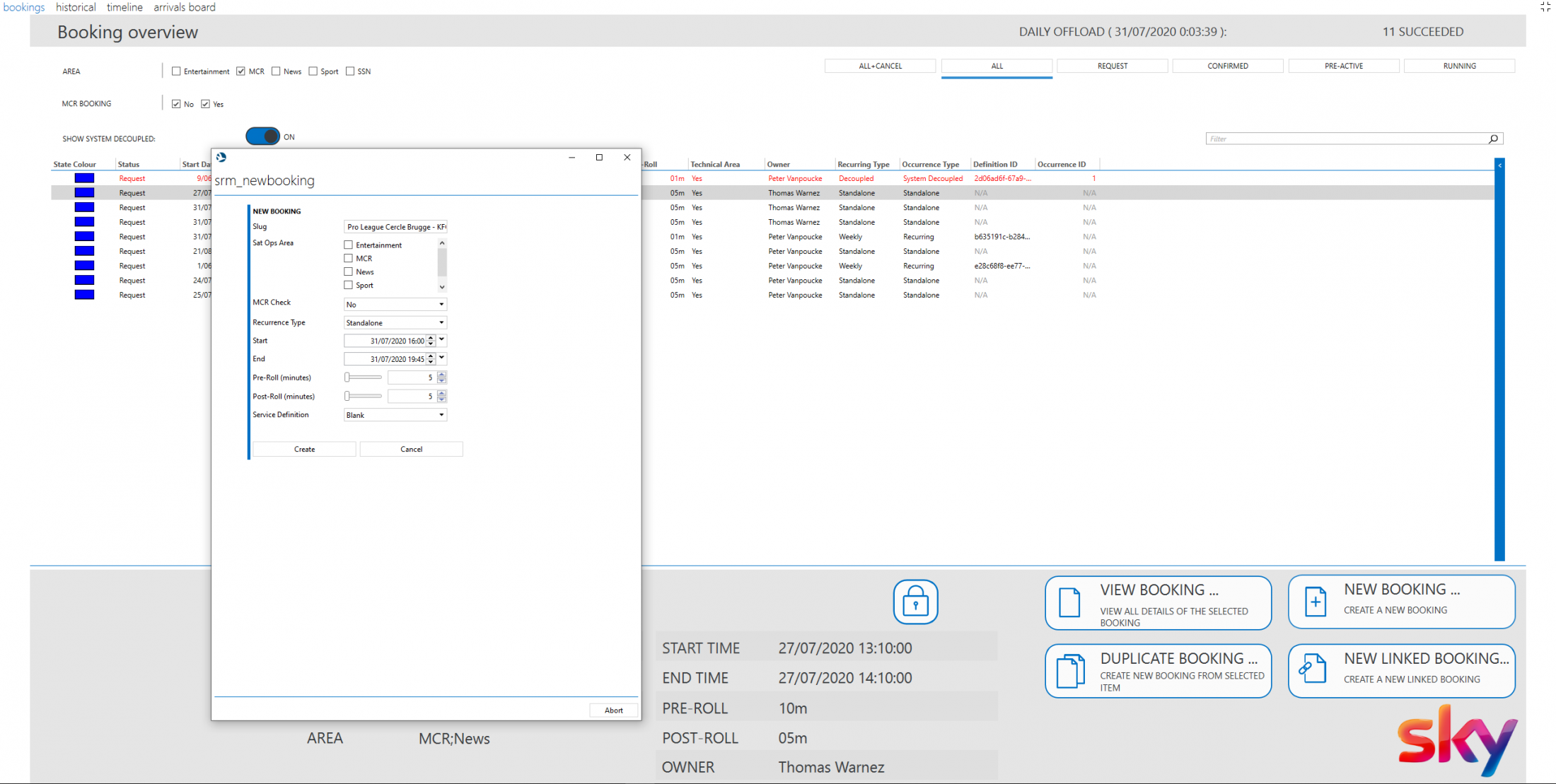Sort by the Owner column header
Screen dimensions: 1556x784
(x=778, y=164)
